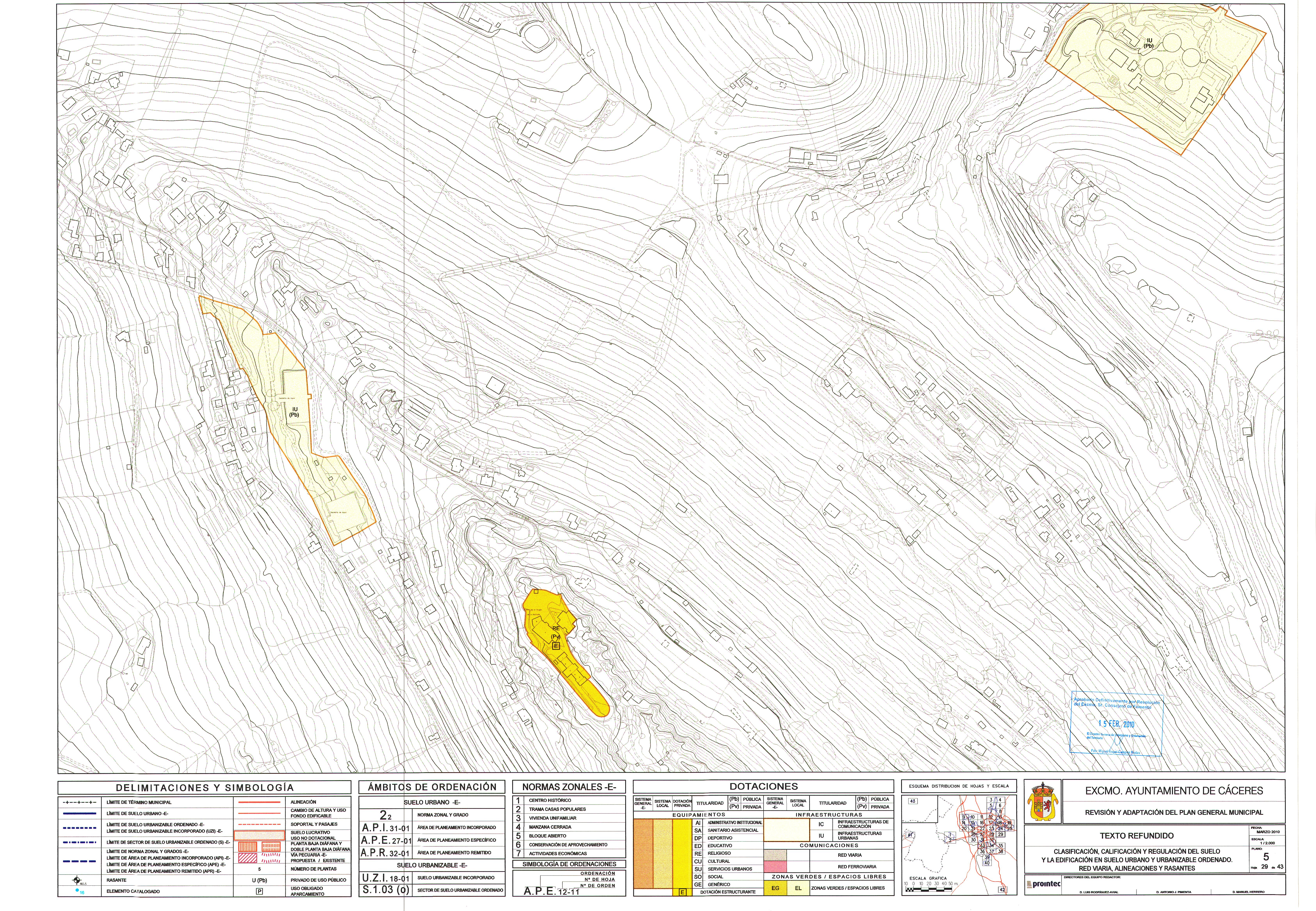Click the pink Red Ferroviaria swatch
Screen dimensions: 1316x911
[775, 866]
